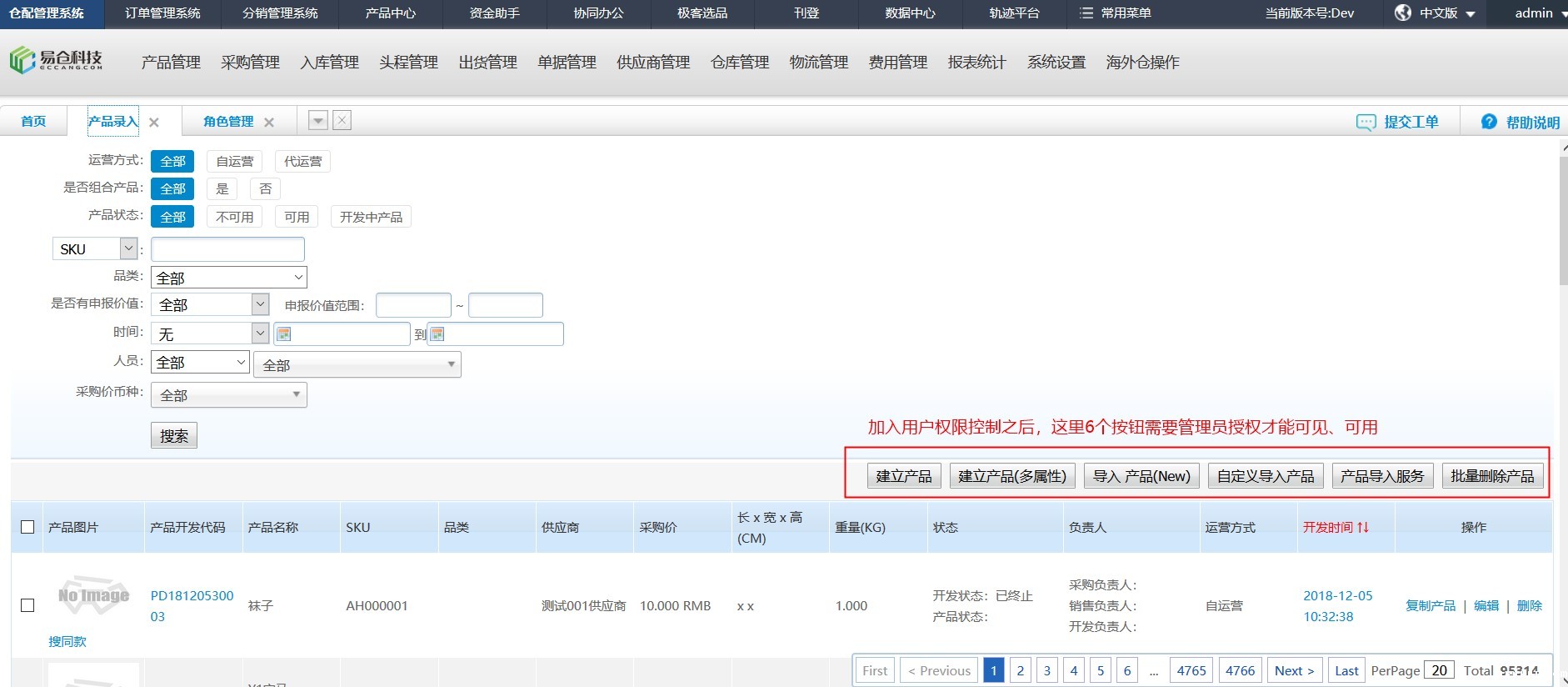The image size is (1568, 687).
Task: Click the 提交工单 chat icon
Action: pos(1366,123)
